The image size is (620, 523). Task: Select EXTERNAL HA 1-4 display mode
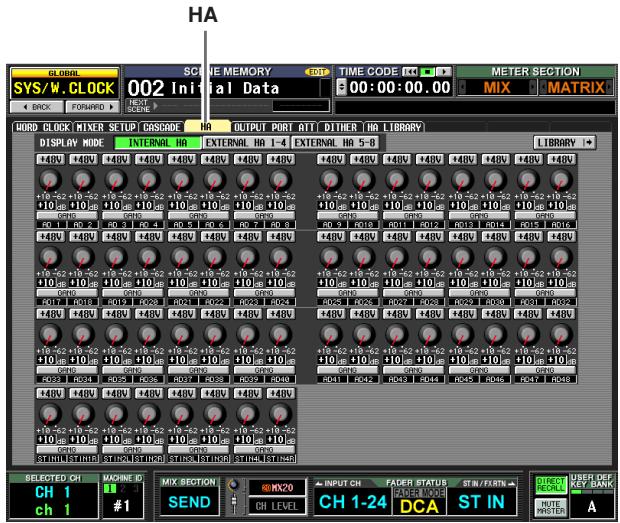(246, 143)
